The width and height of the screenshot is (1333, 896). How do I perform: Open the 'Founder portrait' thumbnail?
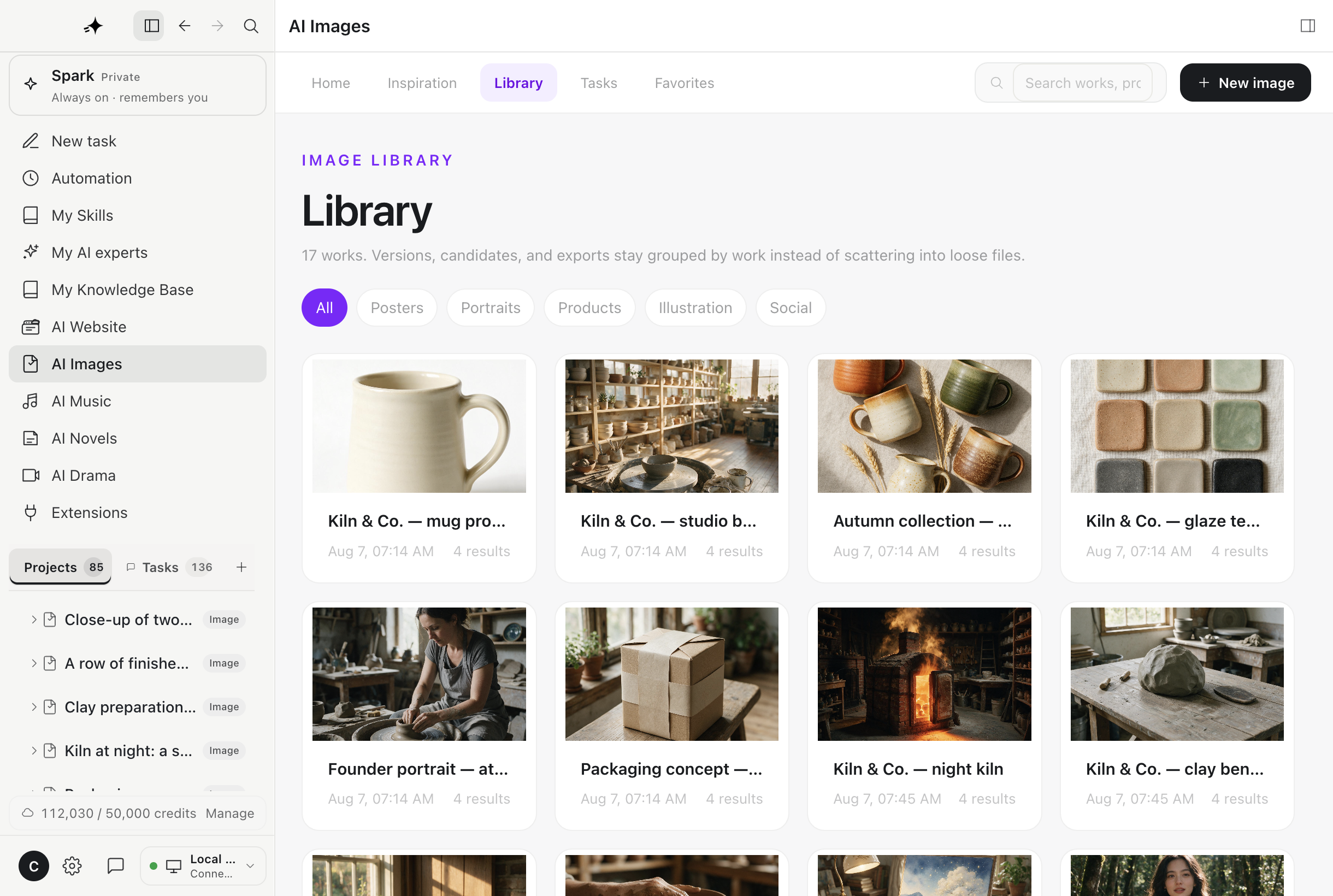(419, 674)
